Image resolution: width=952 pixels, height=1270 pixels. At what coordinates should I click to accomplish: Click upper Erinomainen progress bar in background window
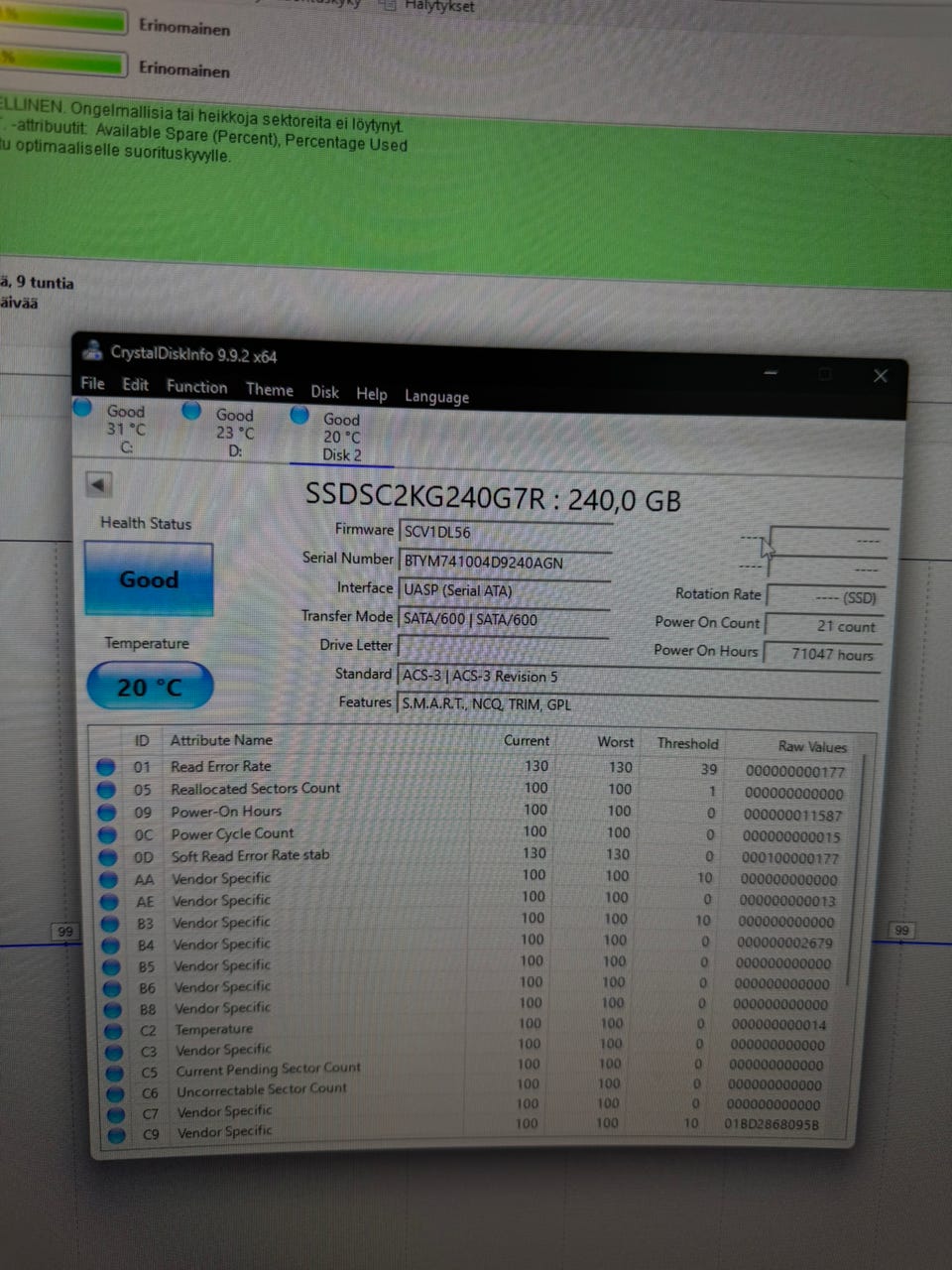click(63, 22)
